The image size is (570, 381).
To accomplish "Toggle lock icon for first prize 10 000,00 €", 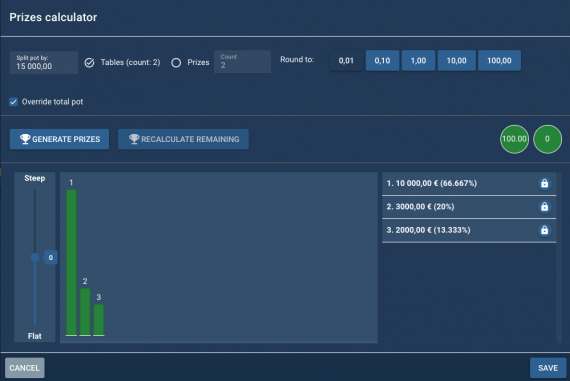I will point(544,183).
